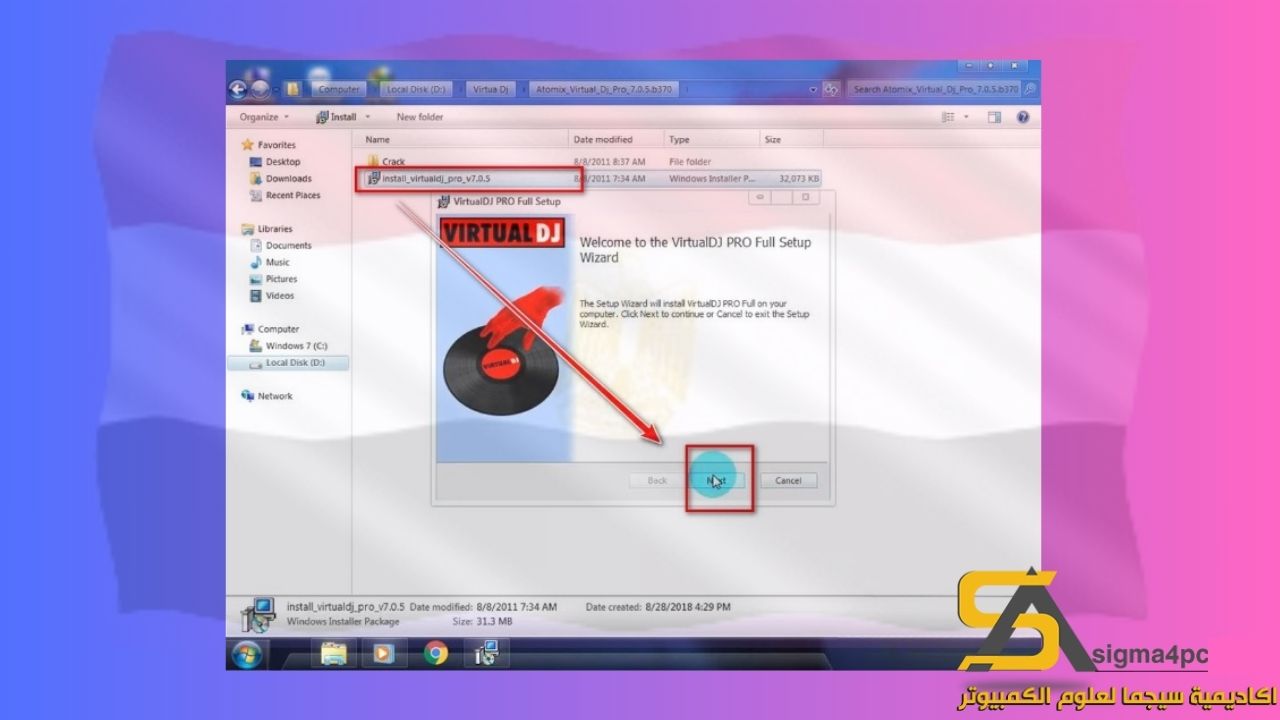The height and width of the screenshot is (720, 1280).
Task: Open the Windows Start orb
Action: (x=246, y=655)
